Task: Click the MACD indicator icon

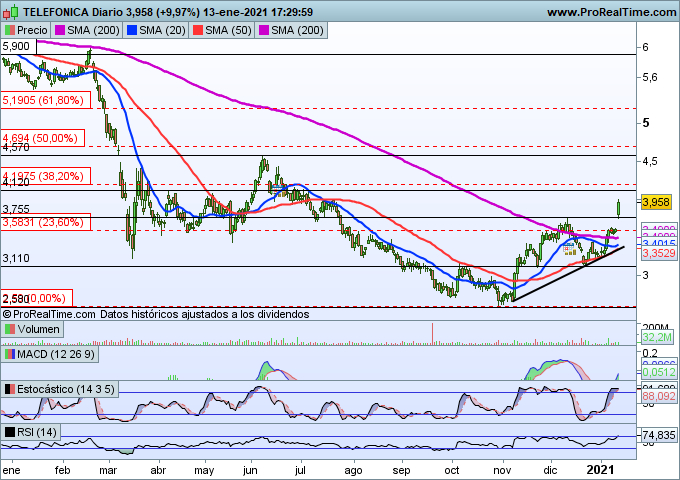Action: point(11,354)
